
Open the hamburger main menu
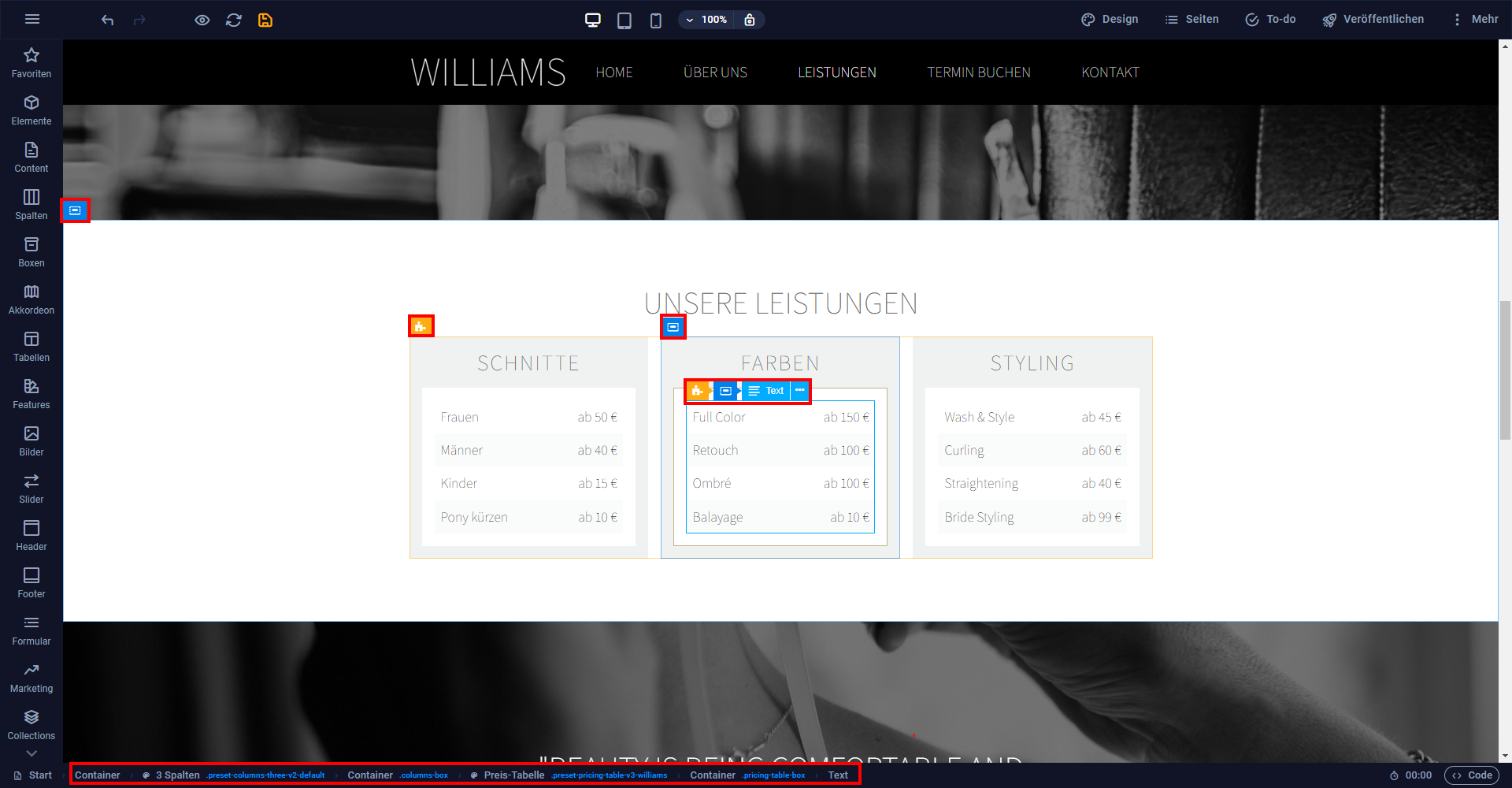click(32, 20)
